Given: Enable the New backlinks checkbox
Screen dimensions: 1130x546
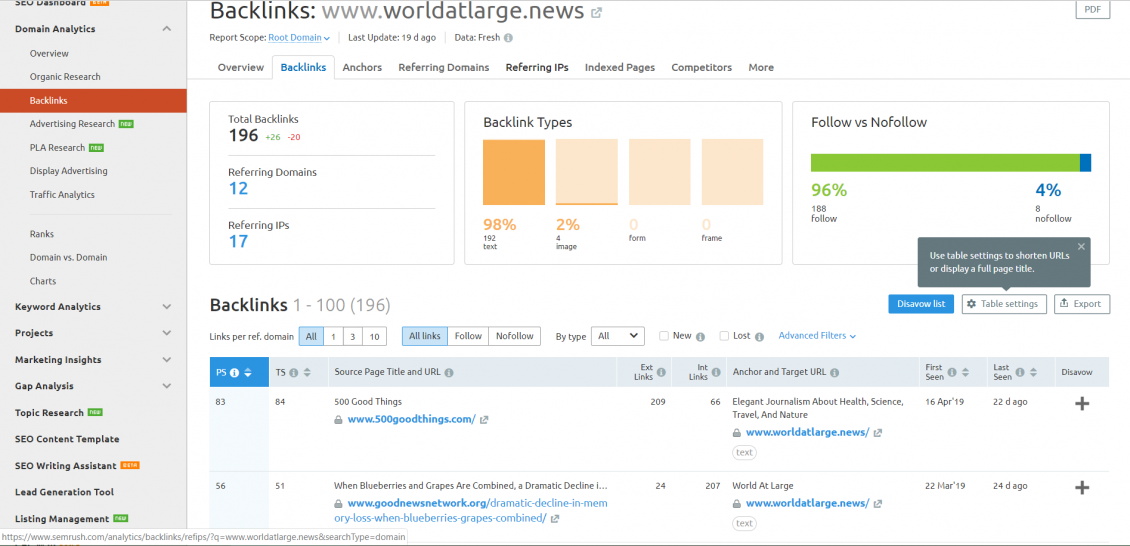Looking at the screenshot, I should pos(664,336).
